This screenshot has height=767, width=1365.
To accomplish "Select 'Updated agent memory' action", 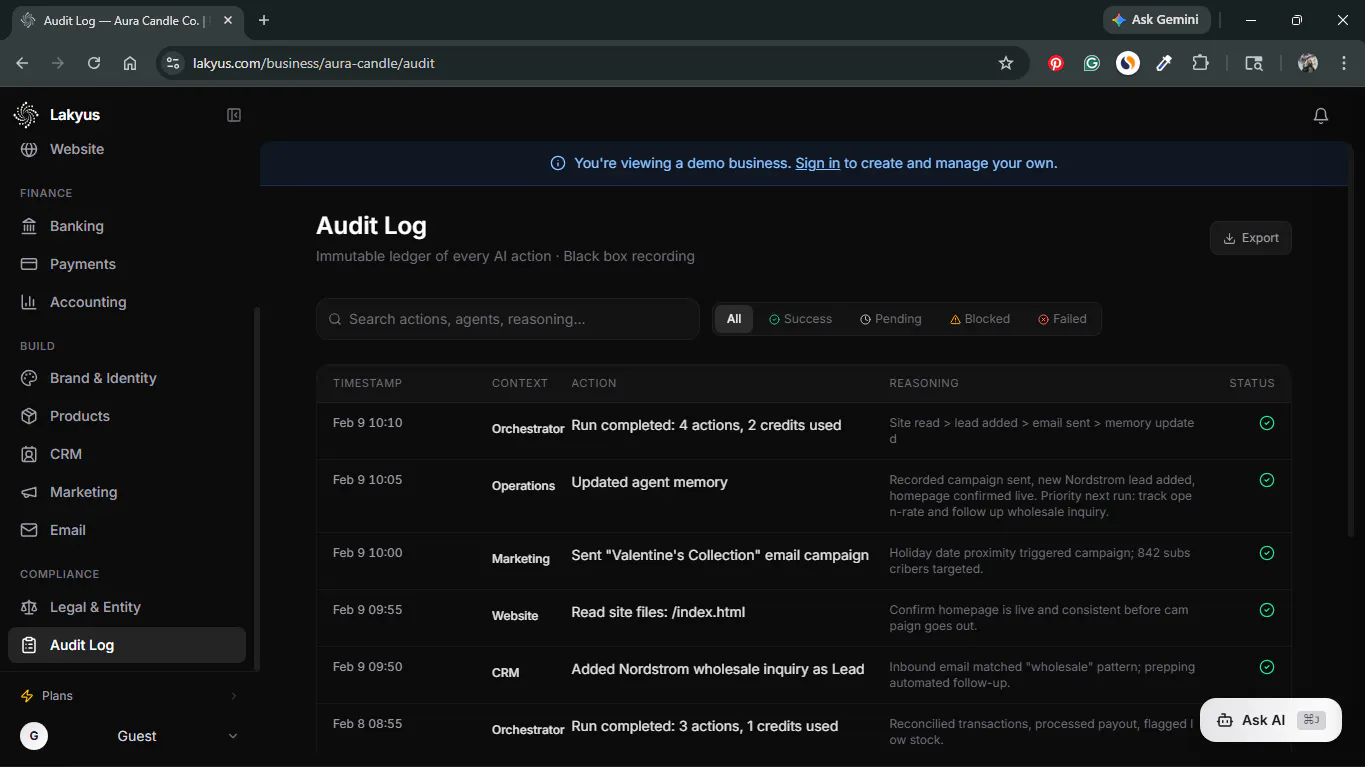I will point(649,482).
